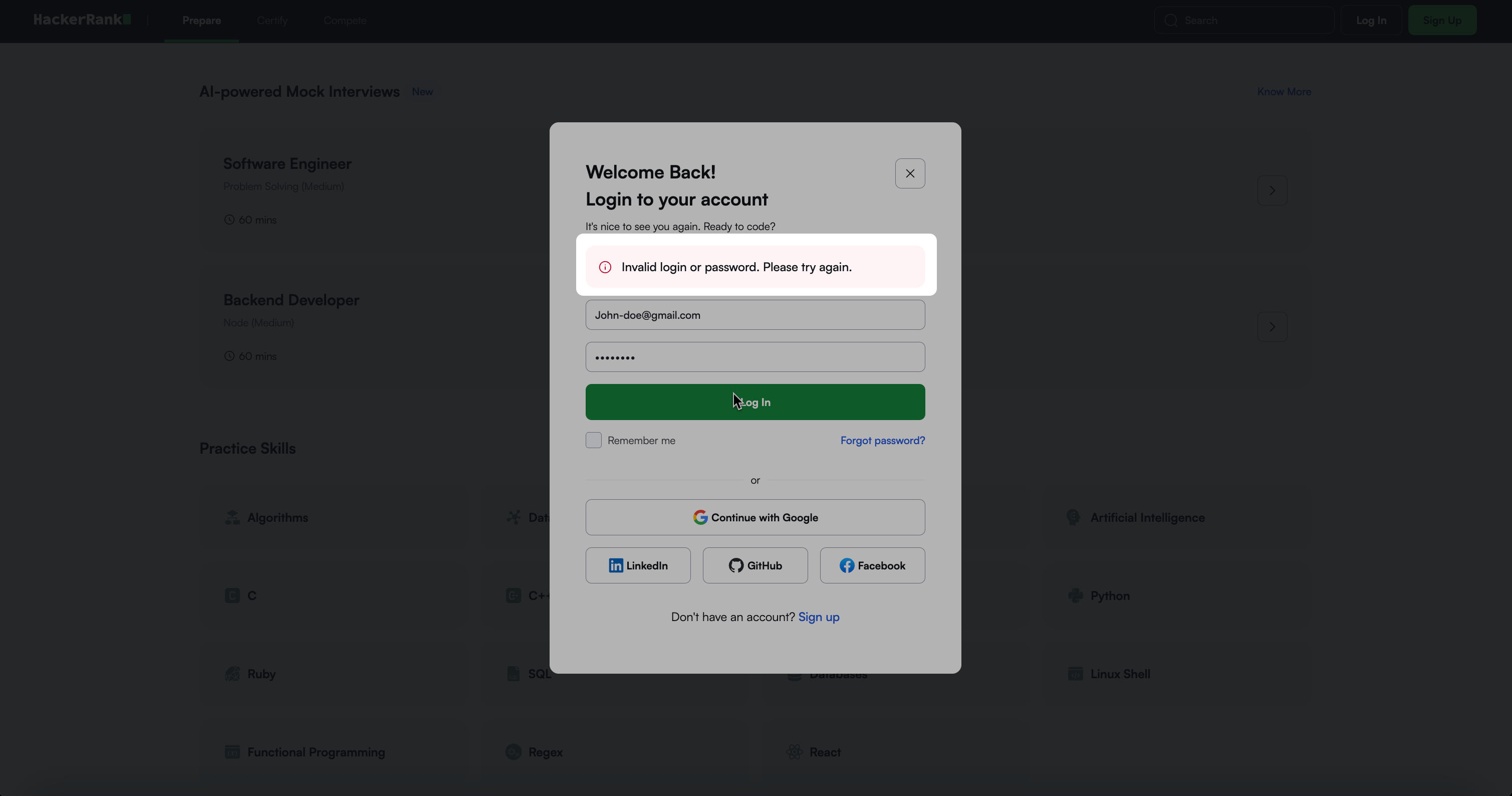Switch to the Prepare tab
Viewport: 1512px width, 796px height.
201,21
